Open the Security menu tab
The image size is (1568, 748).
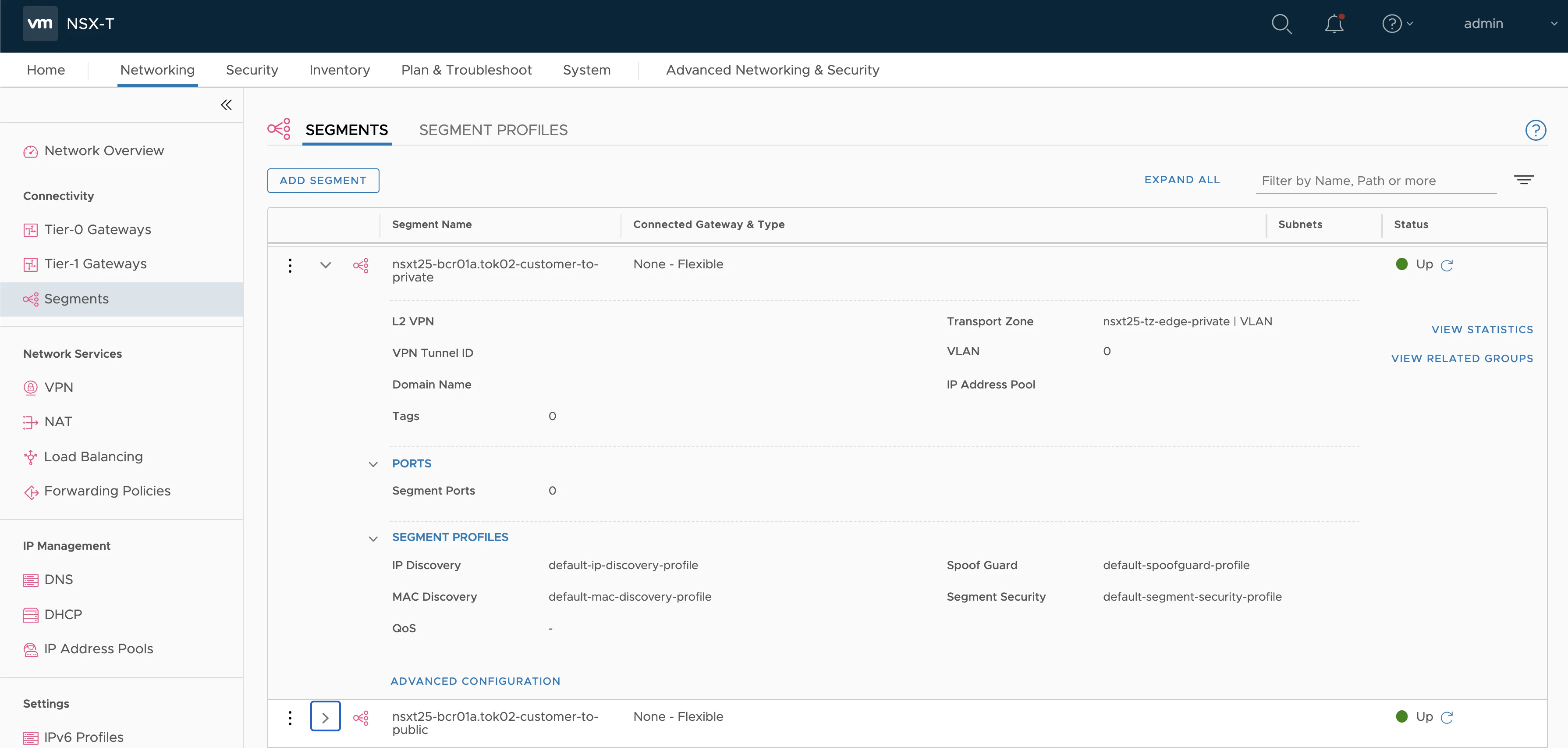click(x=252, y=70)
